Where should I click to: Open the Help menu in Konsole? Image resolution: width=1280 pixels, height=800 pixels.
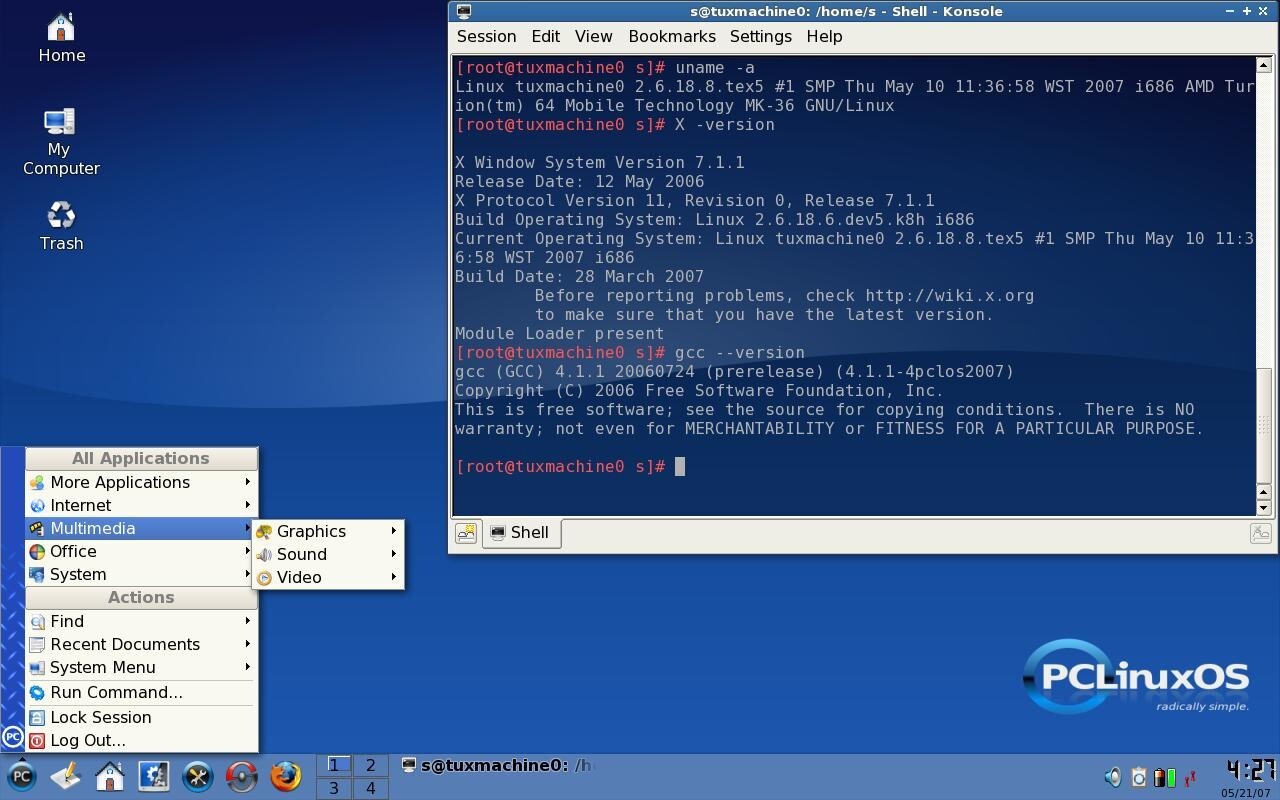(x=824, y=36)
